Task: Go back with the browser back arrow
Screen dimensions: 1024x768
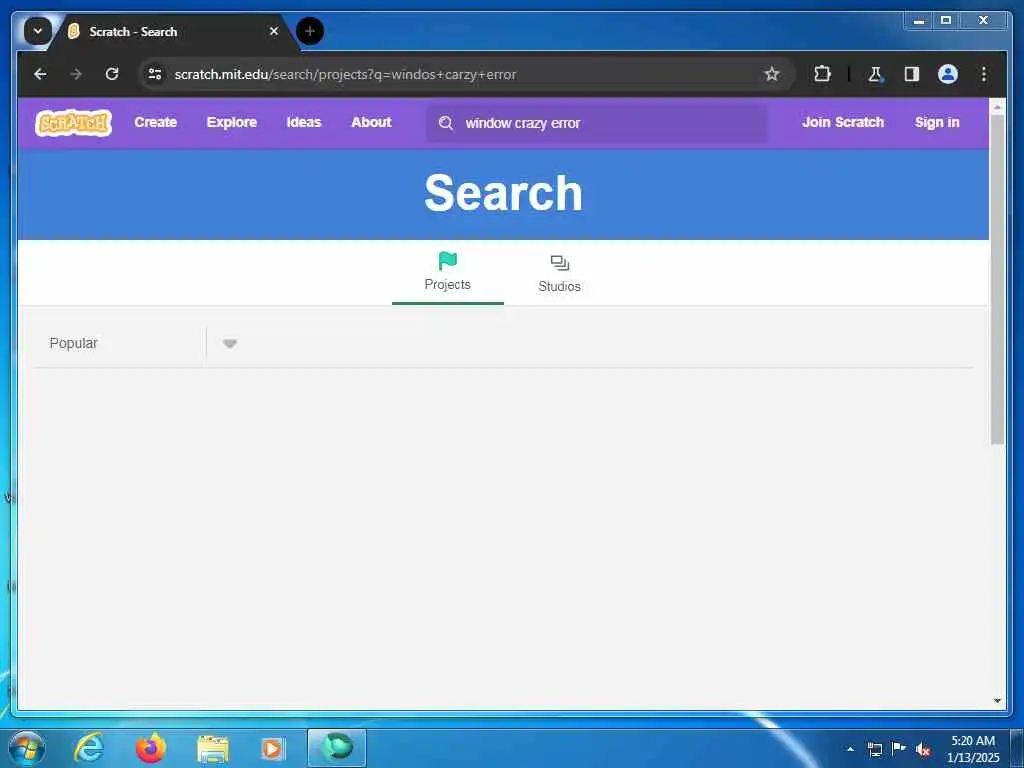Action: 40,74
